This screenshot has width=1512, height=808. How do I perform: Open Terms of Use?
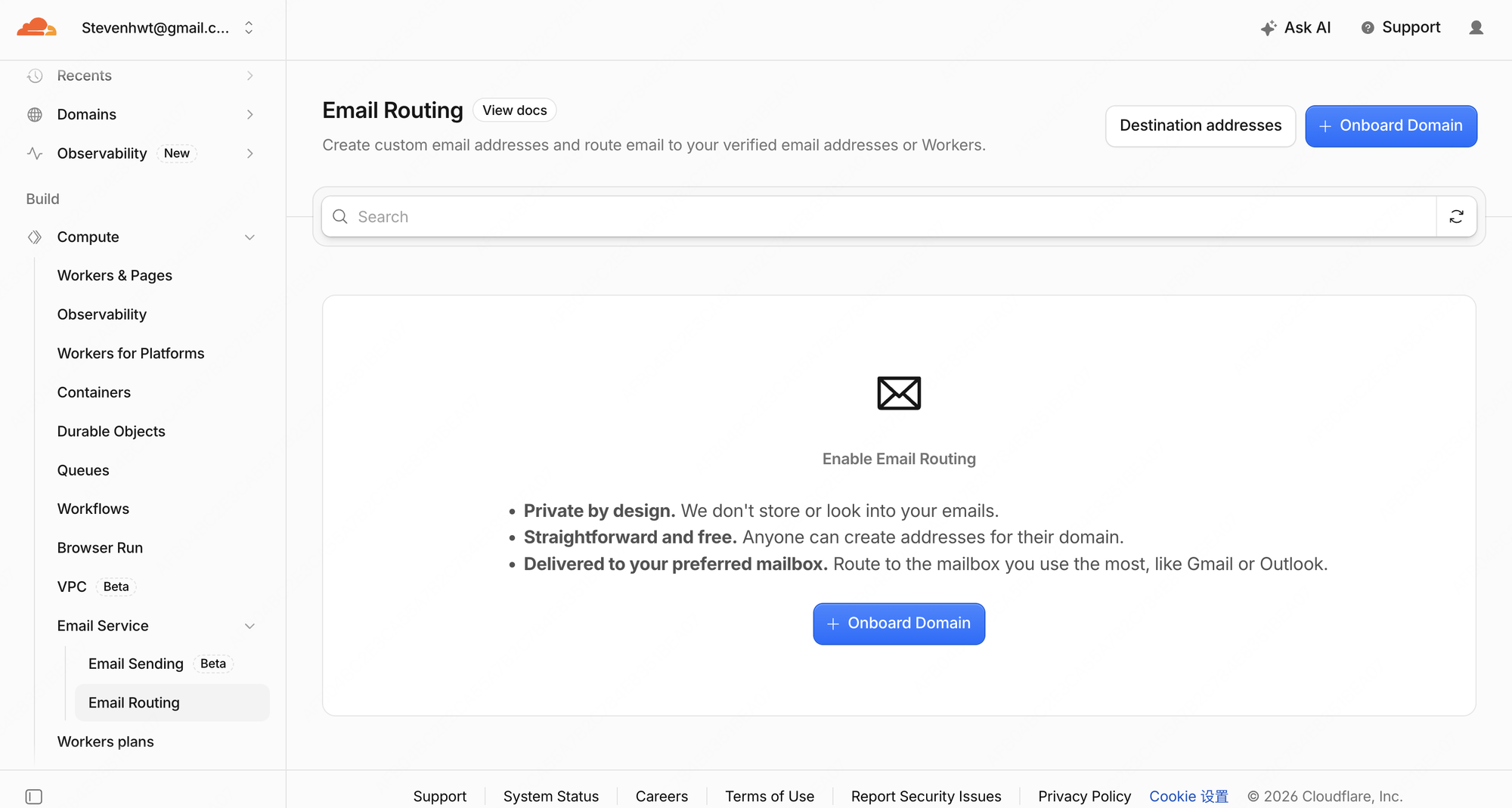click(770, 797)
